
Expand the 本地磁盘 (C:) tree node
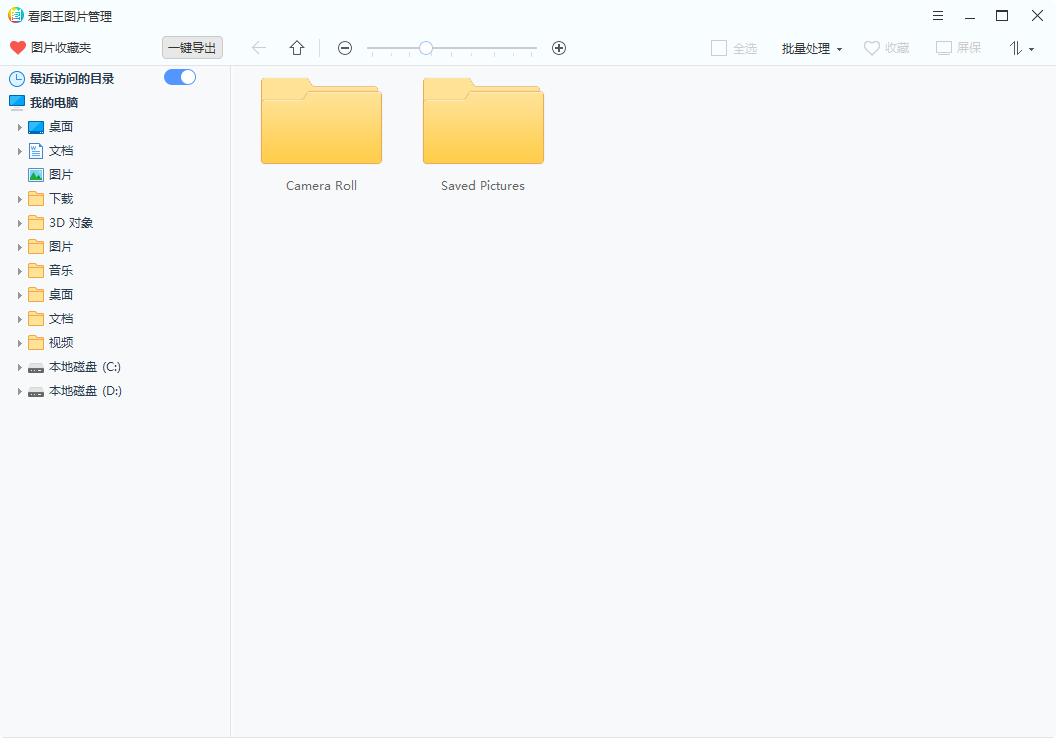click(20, 366)
